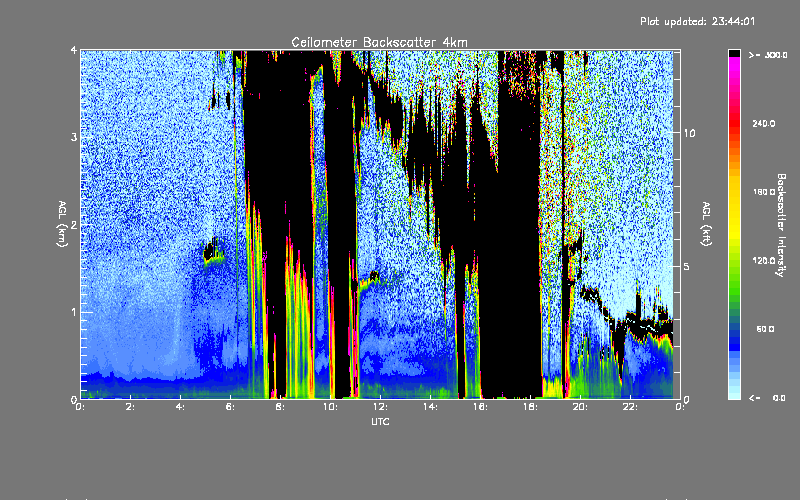This screenshot has height=500, width=800.
Task: Click the '10:' tick on the time axis
Action: (x=330, y=407)
